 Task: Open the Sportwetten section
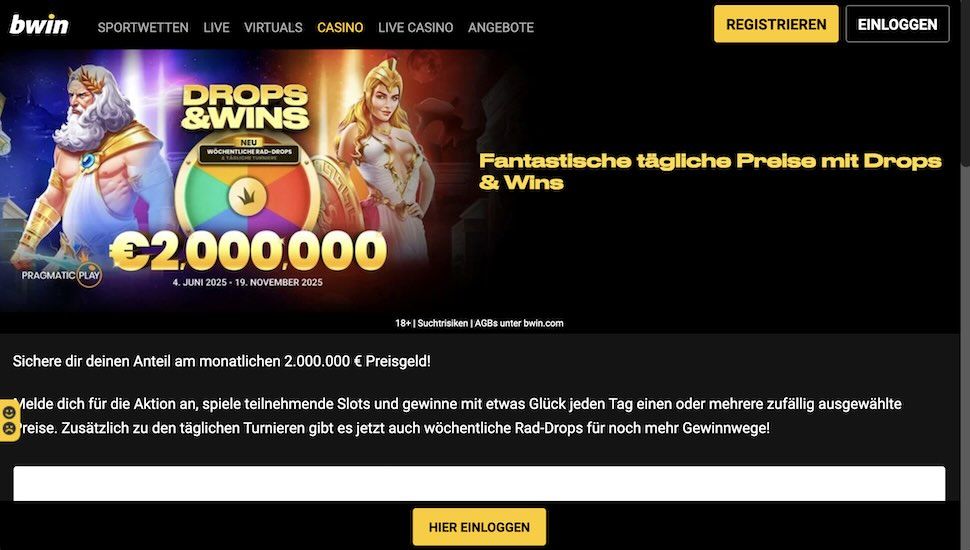143,27
